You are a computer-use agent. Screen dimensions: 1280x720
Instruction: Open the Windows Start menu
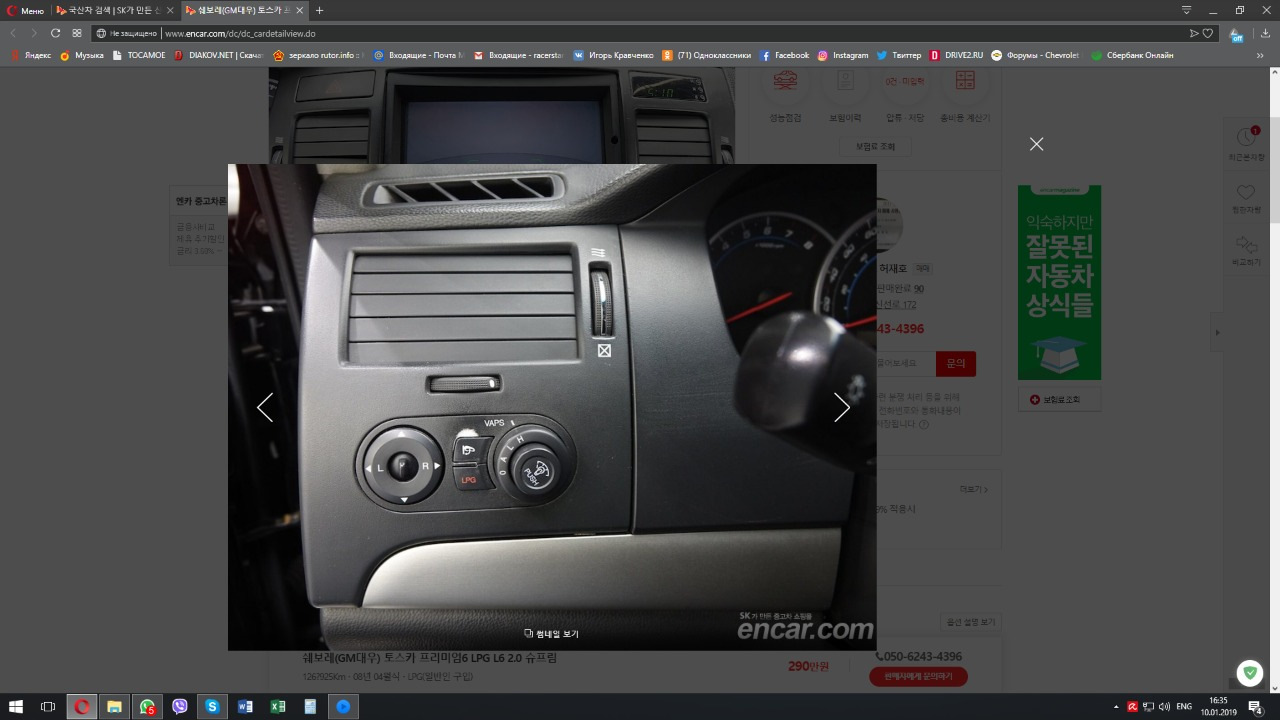click(x=16, y=706)
